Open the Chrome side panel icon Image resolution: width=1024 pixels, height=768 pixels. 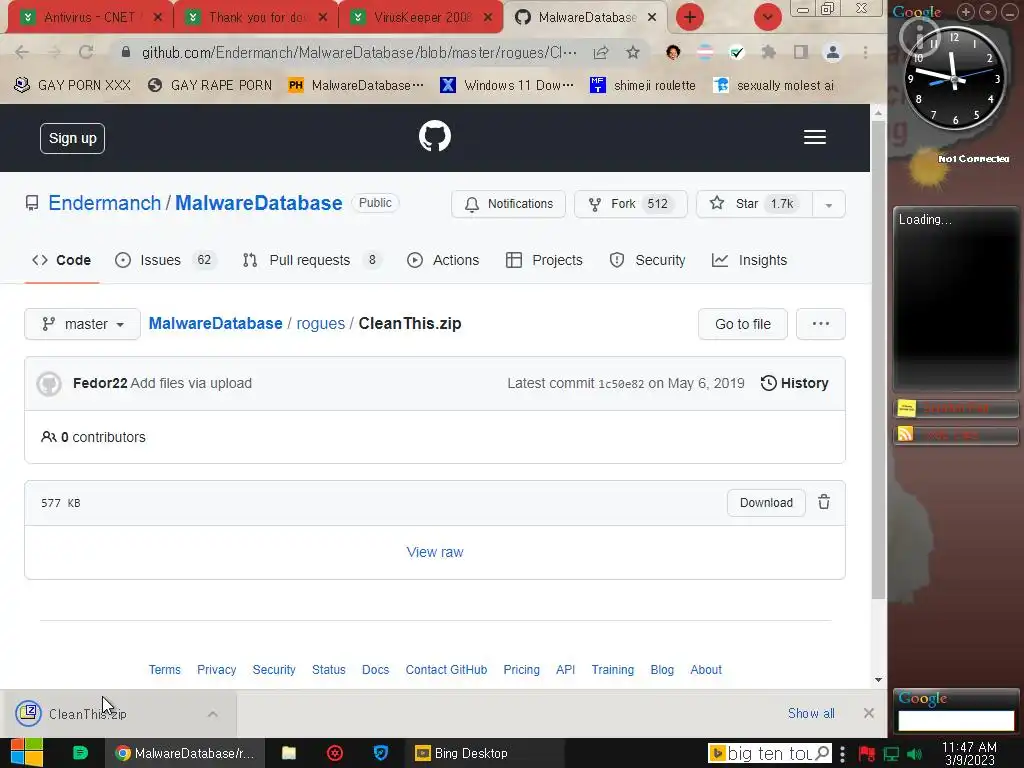click(x=801, y=52)
